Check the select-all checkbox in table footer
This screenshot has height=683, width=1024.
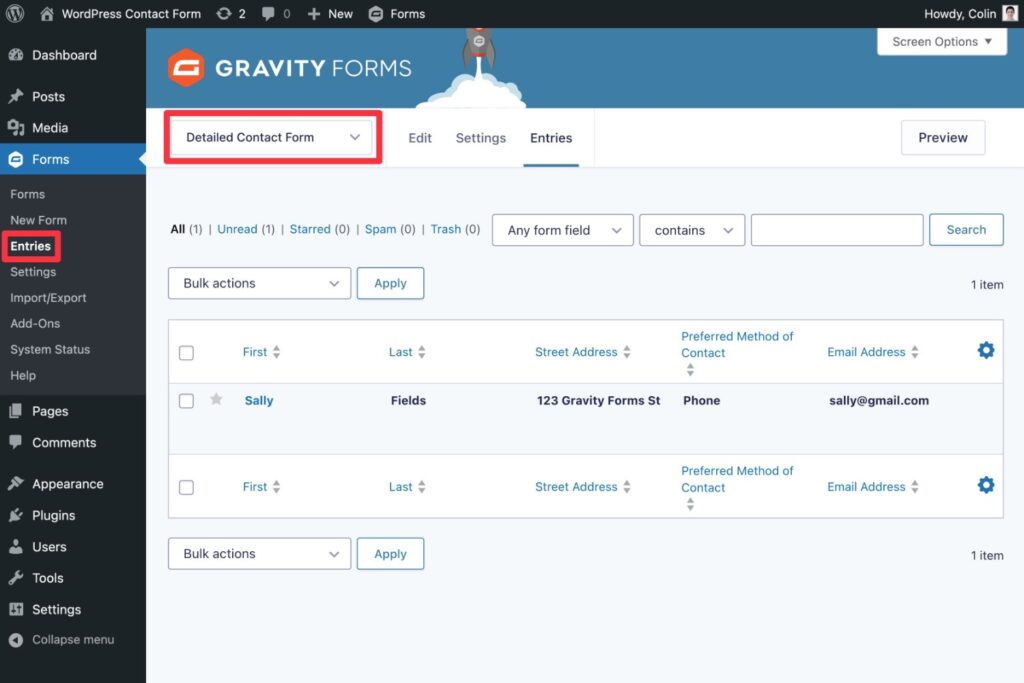pos(187,488)
